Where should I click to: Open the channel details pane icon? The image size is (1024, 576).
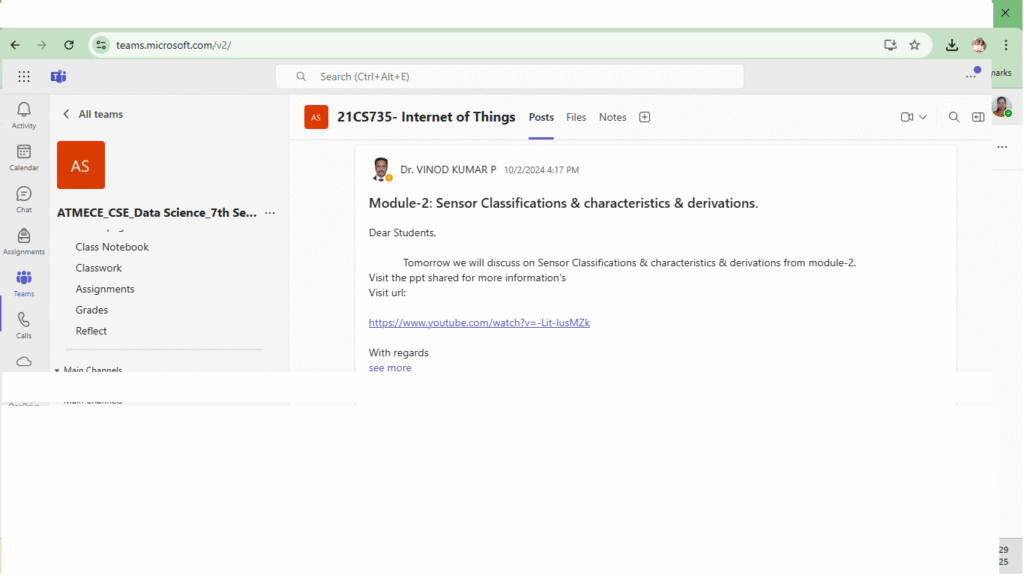(978, 117)
